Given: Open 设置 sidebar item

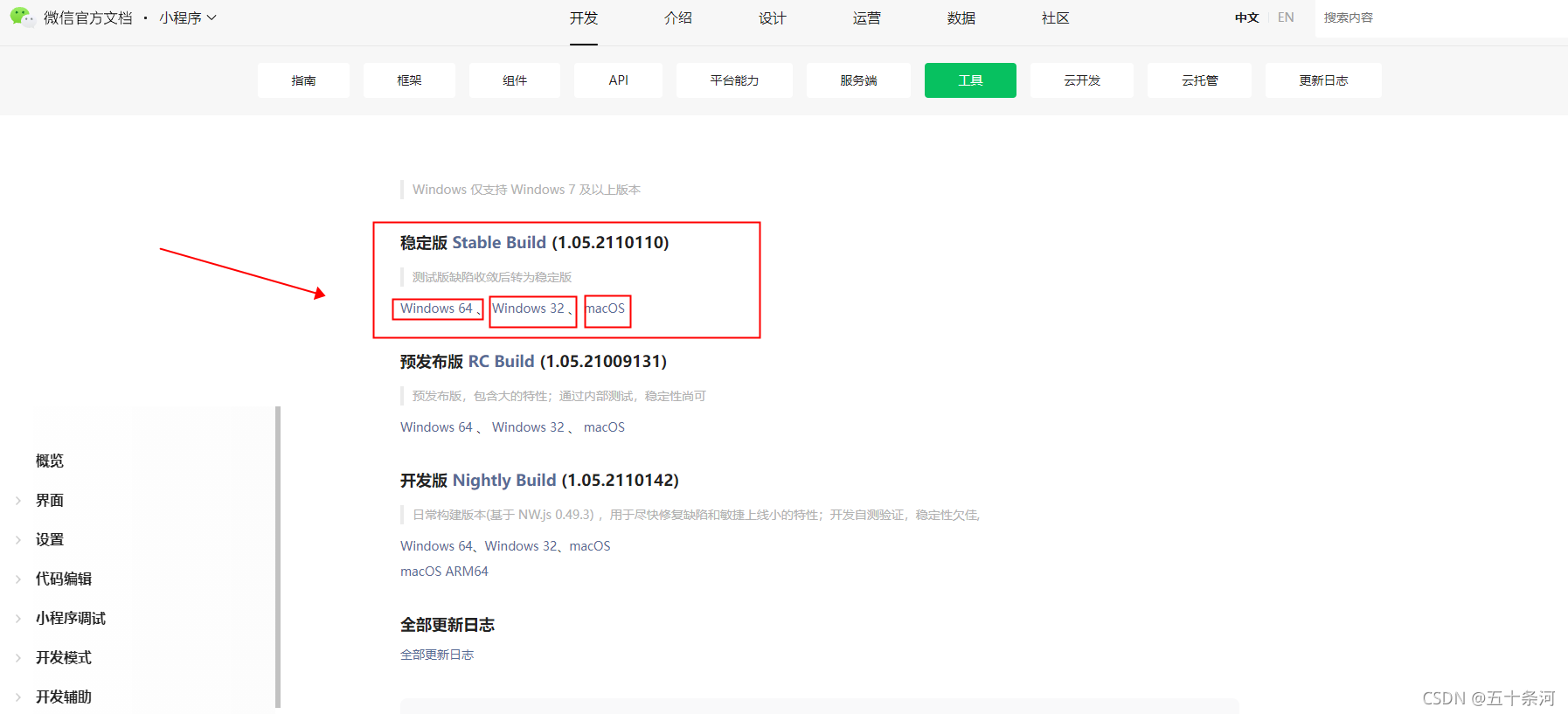Looking at the screenshot, I should click(x=50, y=539).
